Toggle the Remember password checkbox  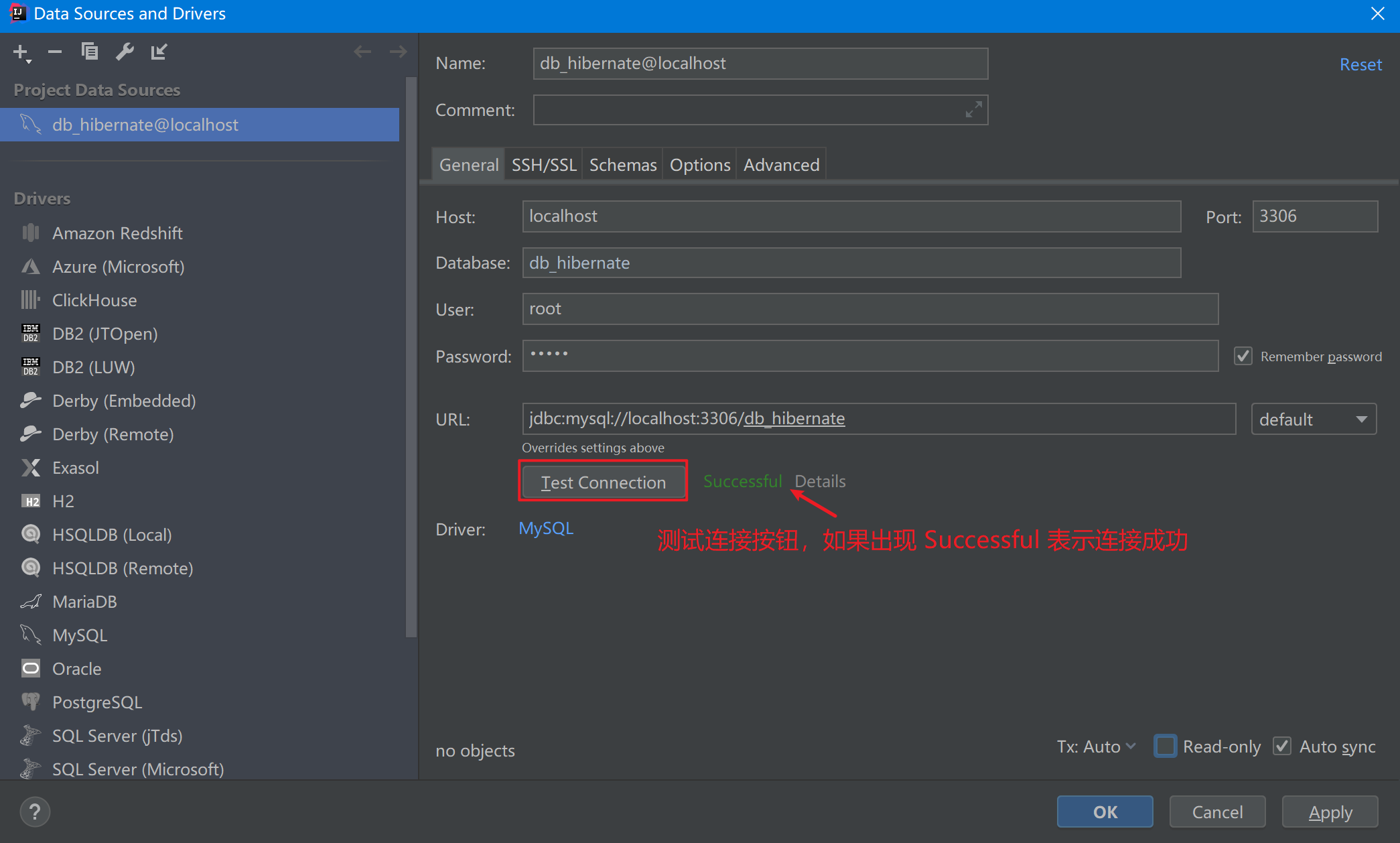[1243, 356]
